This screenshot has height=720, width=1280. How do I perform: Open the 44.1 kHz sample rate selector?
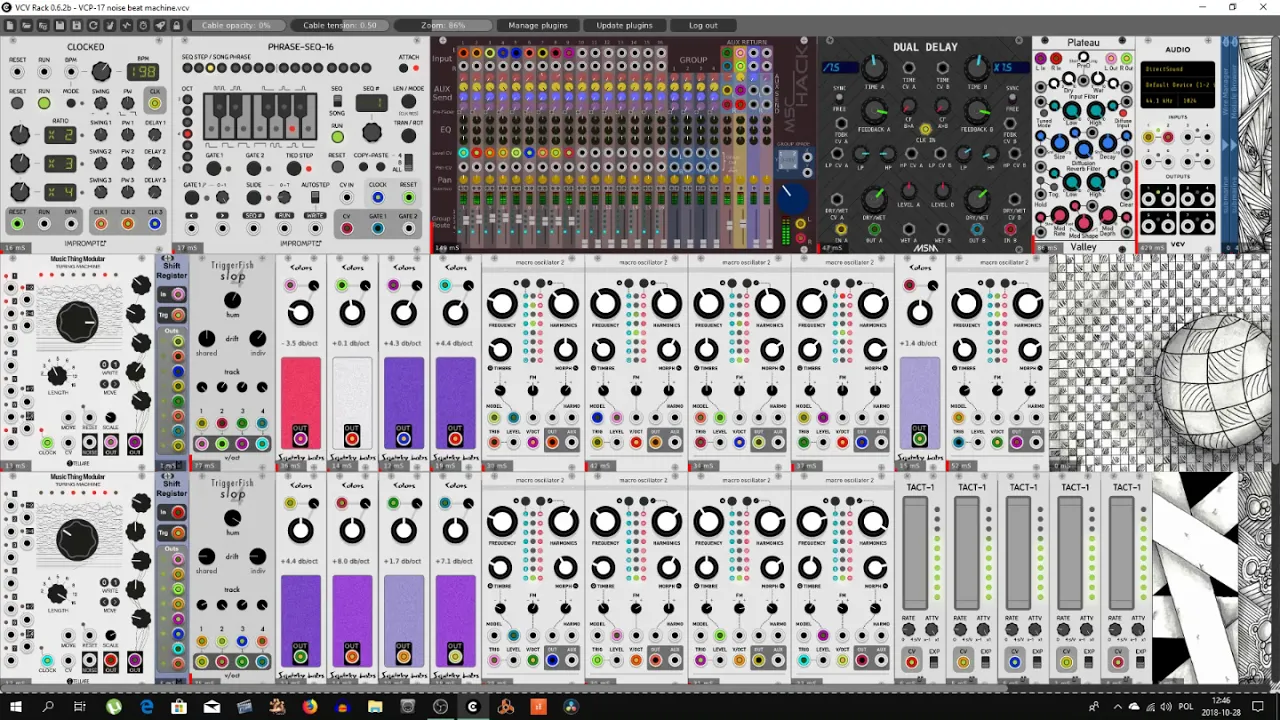pos(1159,101)
